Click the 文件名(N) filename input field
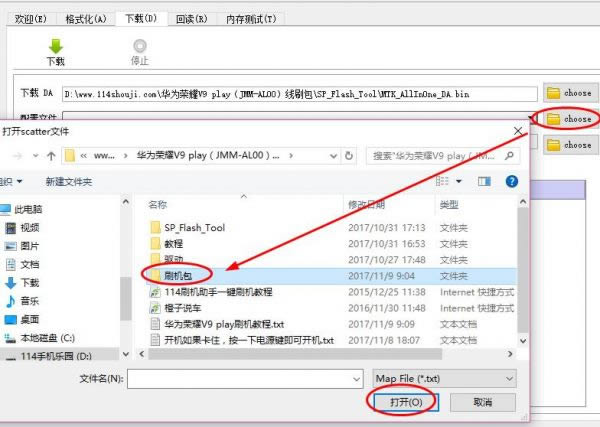The width and height of the screenshot is (600, 427). pyautogui.click(x=245, y=379)
